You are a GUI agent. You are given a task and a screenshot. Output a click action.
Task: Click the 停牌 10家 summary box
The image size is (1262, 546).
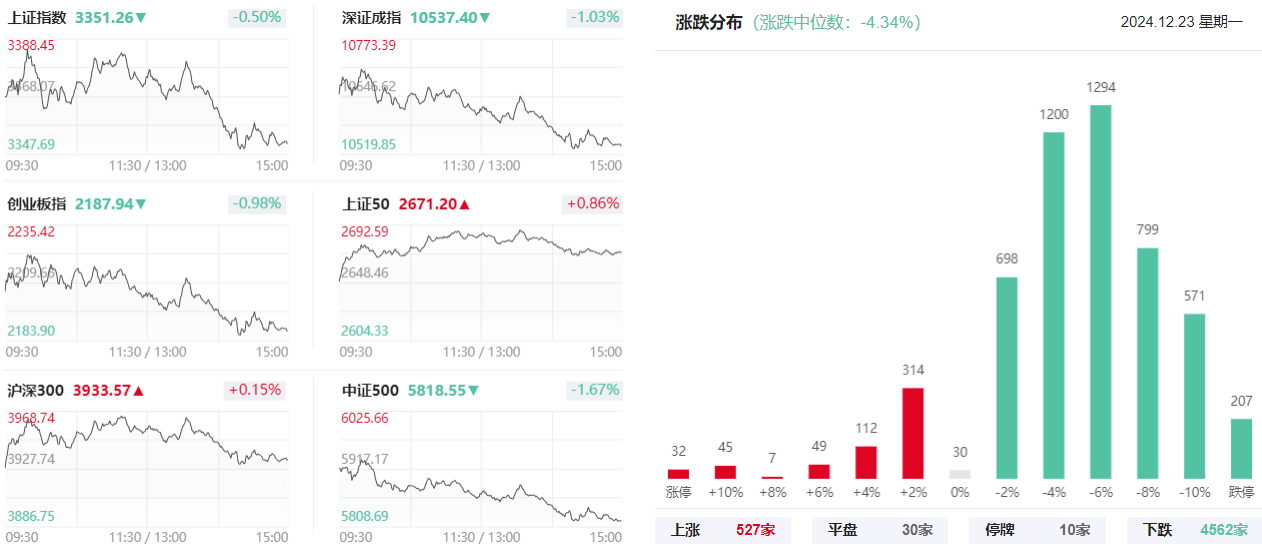click(1037, 530)
